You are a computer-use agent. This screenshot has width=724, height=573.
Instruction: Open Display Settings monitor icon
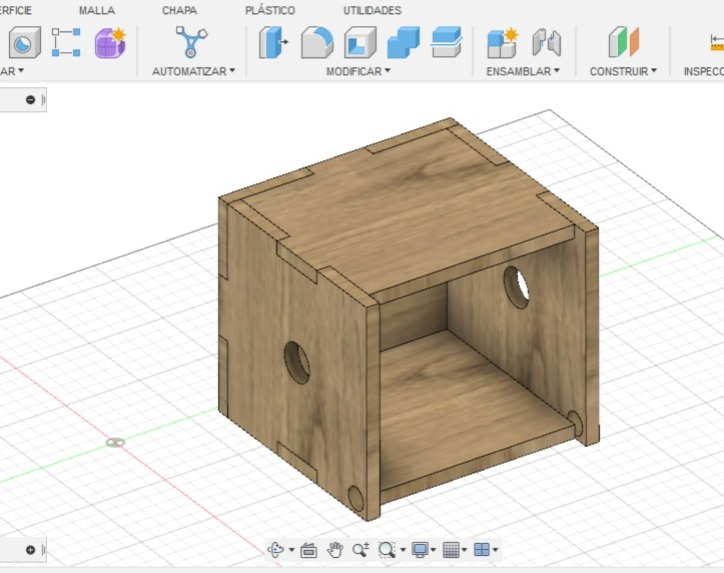click(420, 549)
